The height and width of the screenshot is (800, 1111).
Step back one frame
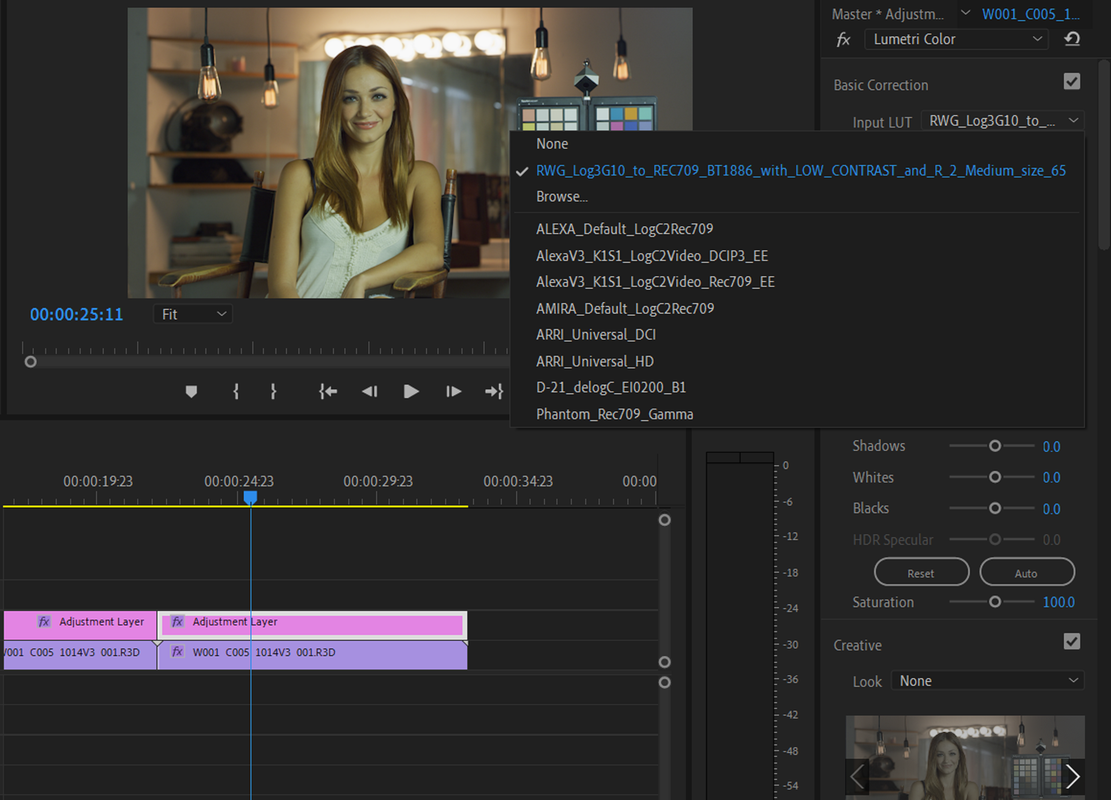[369, 391]
